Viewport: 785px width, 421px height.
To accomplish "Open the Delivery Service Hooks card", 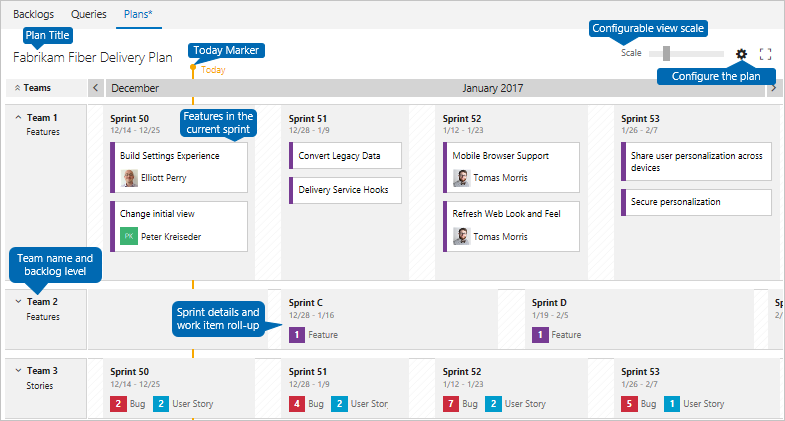I will click(345, 190).
